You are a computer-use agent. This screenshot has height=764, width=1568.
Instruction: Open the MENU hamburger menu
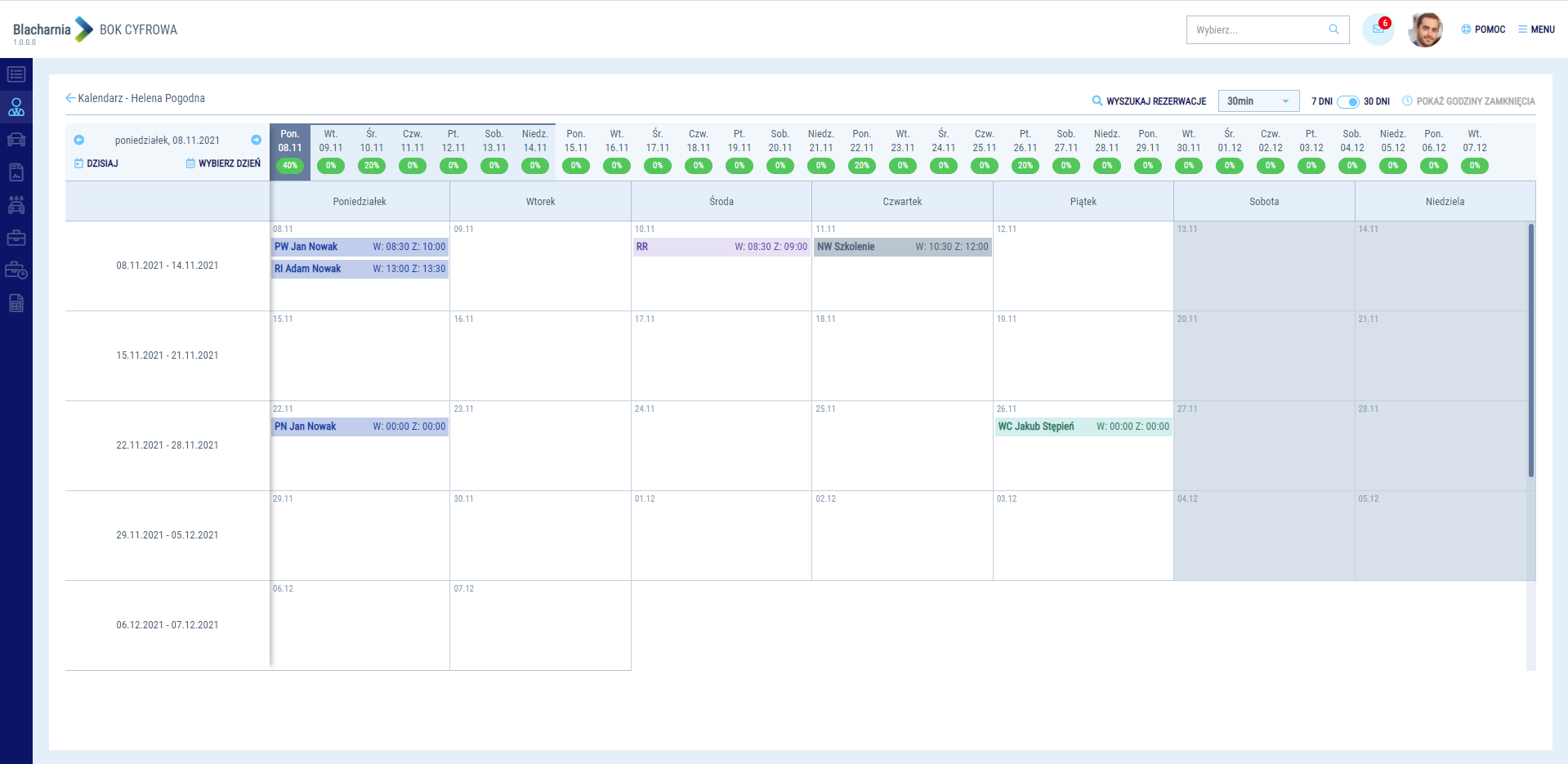pos(1536,29)
